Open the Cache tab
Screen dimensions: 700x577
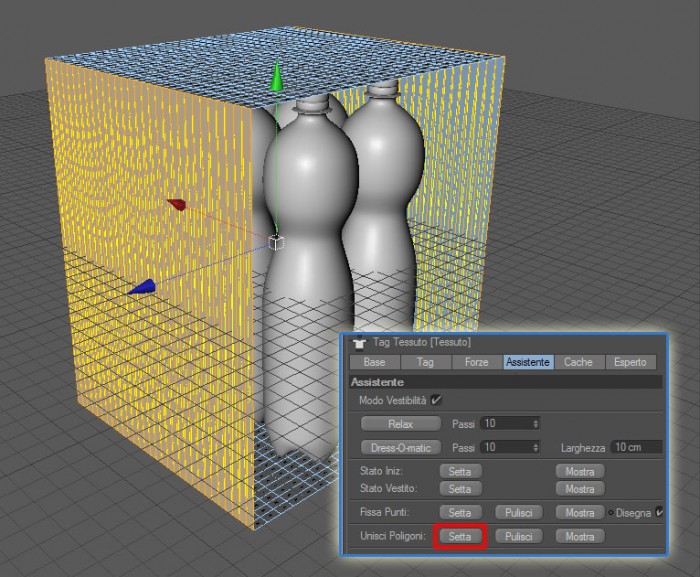coord(578,362)
